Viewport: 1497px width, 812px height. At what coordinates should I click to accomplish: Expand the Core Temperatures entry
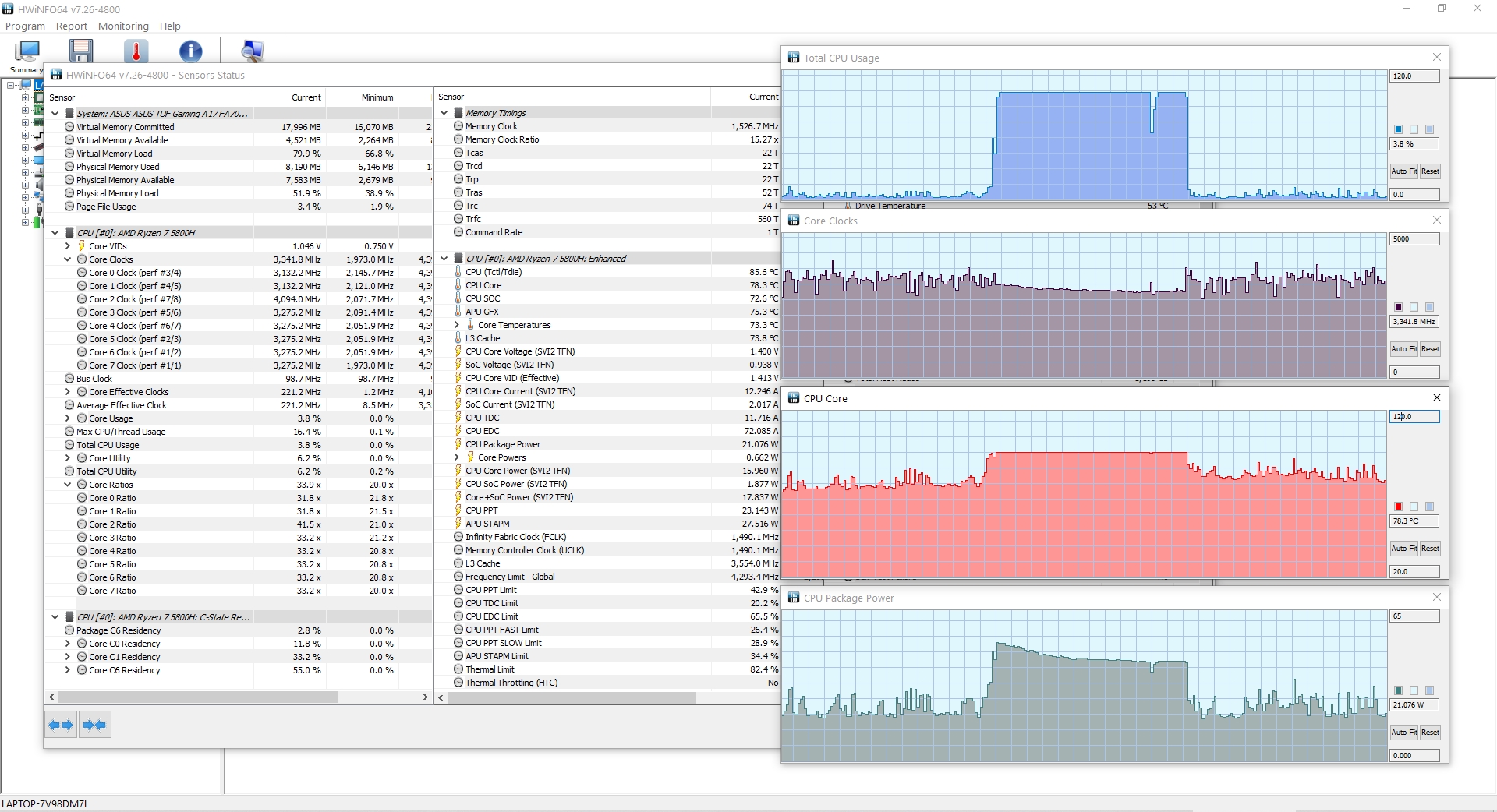[456, 325]
